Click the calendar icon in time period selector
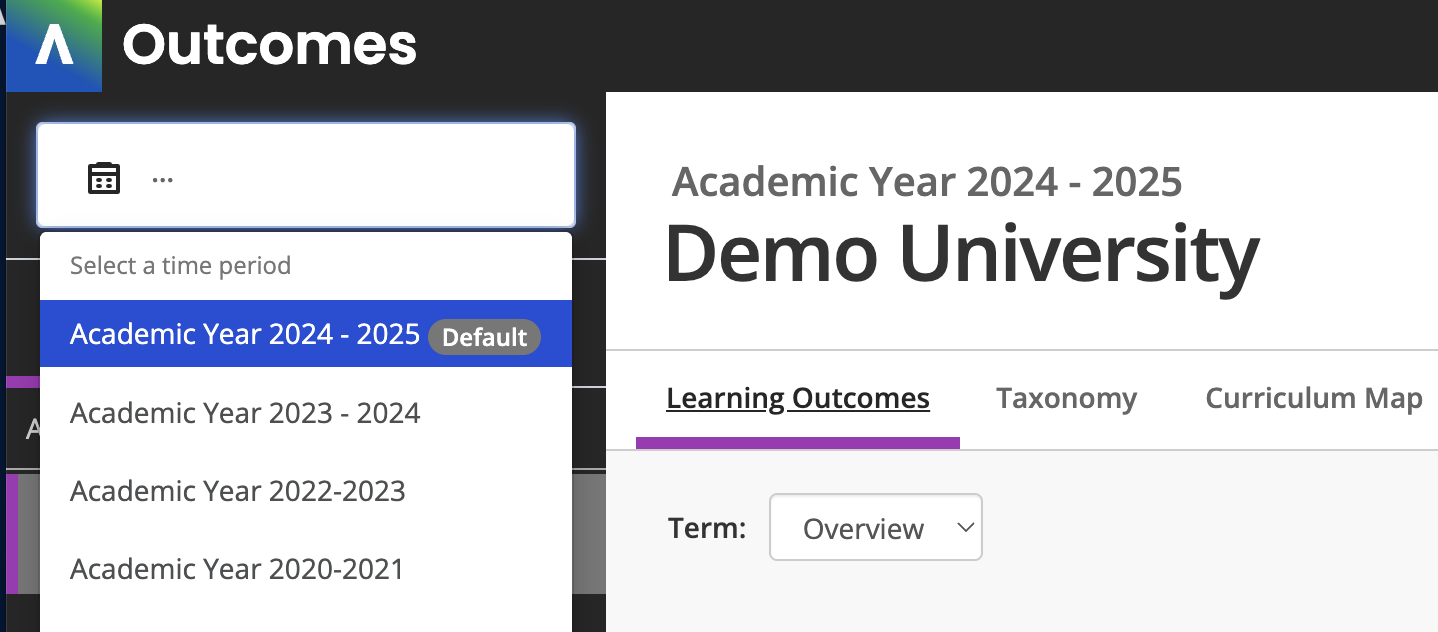Screen dimensions: 1438x632 coord(104,178)
